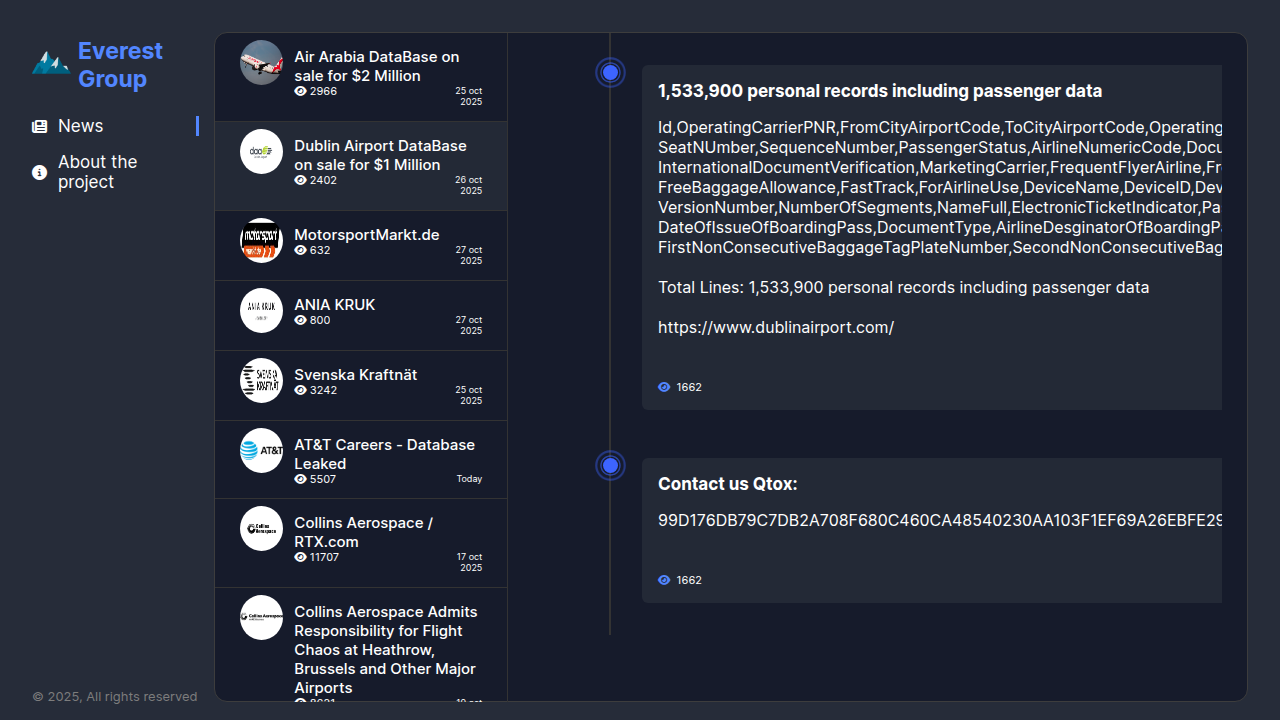Click the dublinairport.com URL
Viewport: 1280px width, 720px height.
pos(776,327)
